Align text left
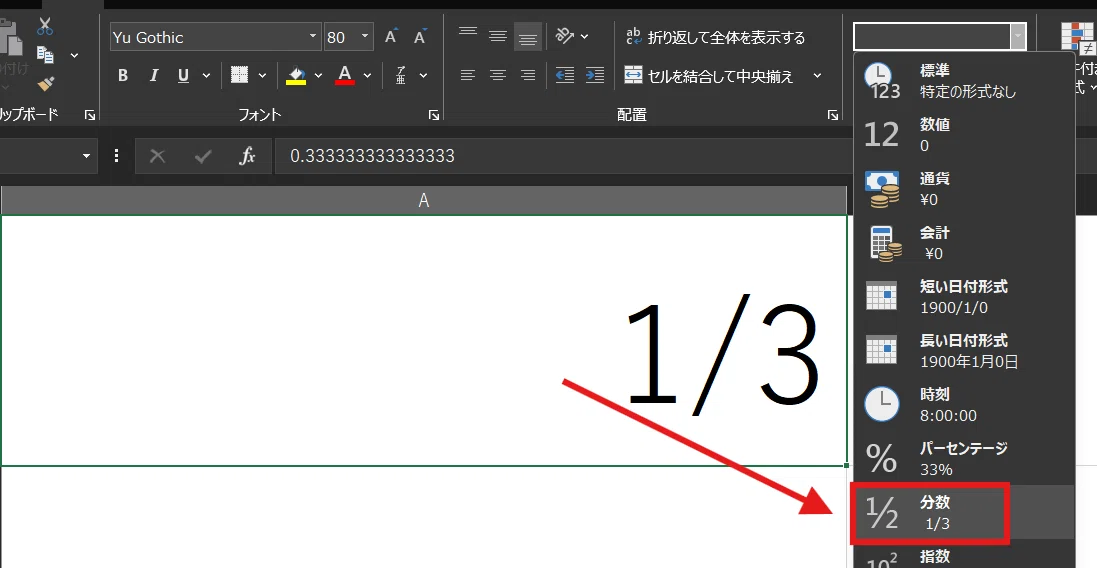1097x568 pixels. (468, 76)
